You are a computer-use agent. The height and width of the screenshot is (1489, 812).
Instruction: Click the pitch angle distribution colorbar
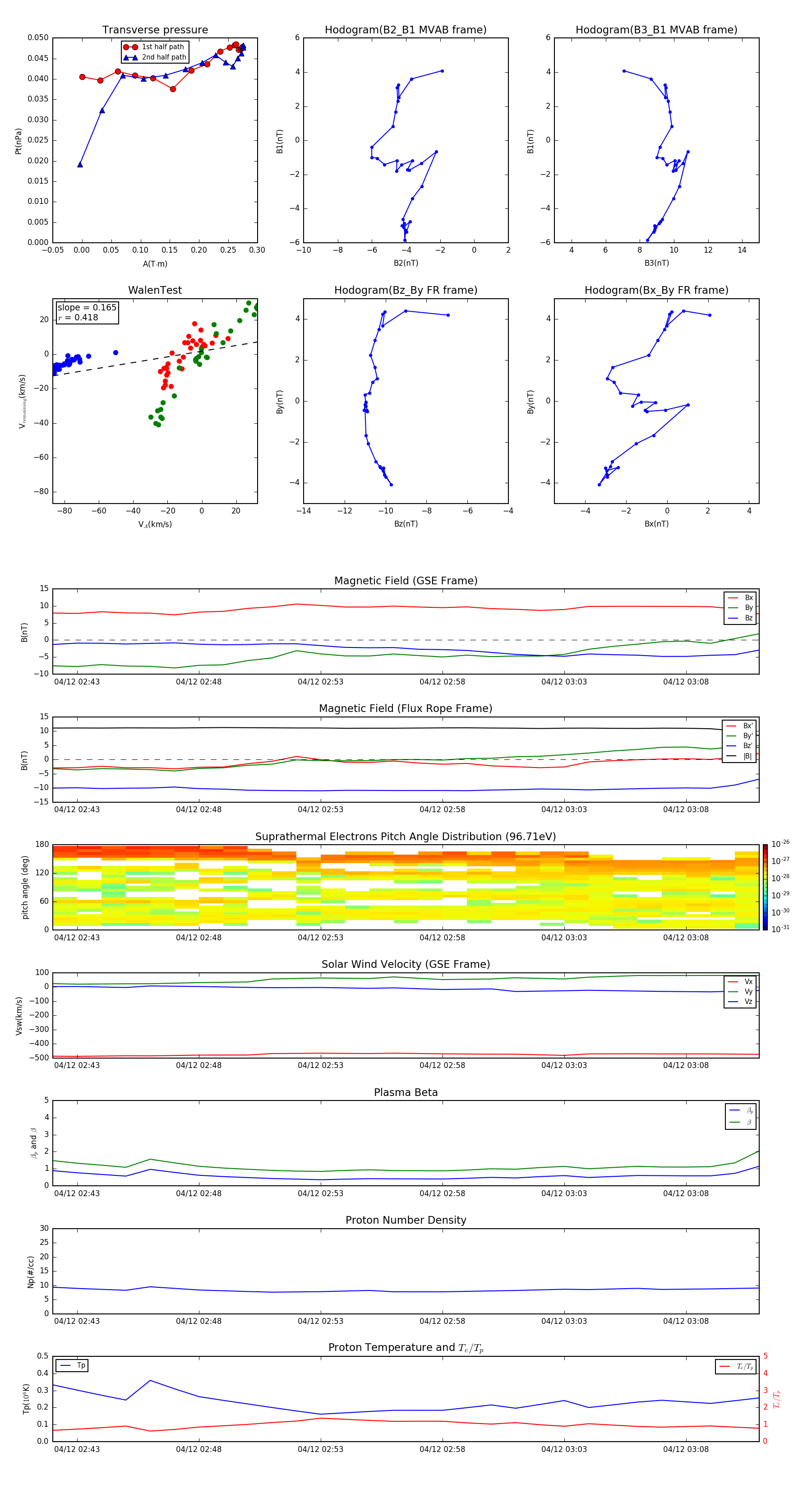(x=765, y=887)
